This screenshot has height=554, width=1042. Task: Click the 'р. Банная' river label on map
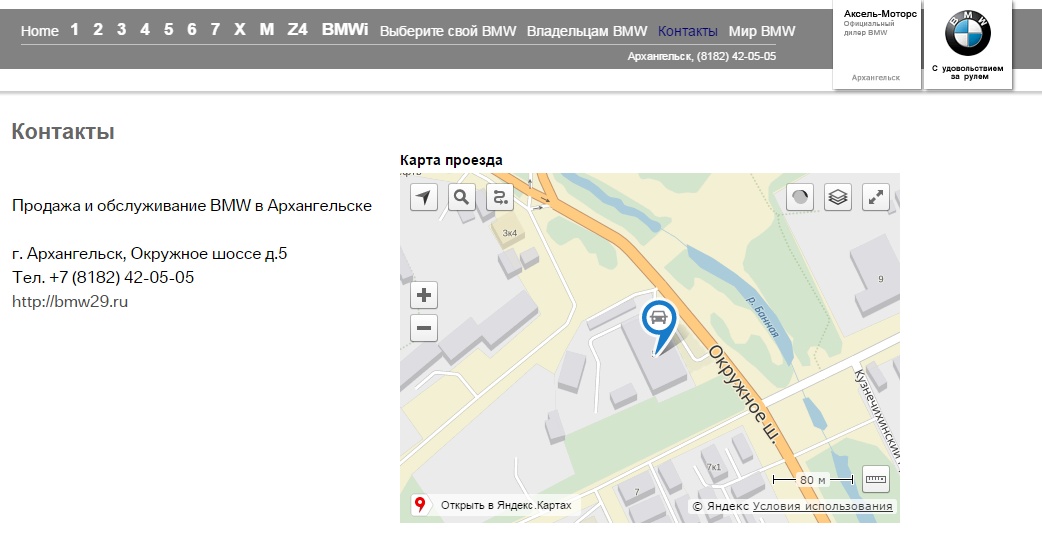[762, 316]
